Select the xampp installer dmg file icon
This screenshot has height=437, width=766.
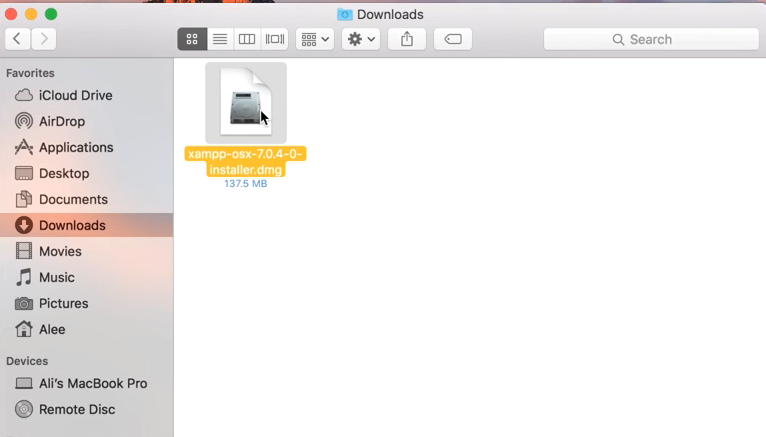[x=245, y=103]
